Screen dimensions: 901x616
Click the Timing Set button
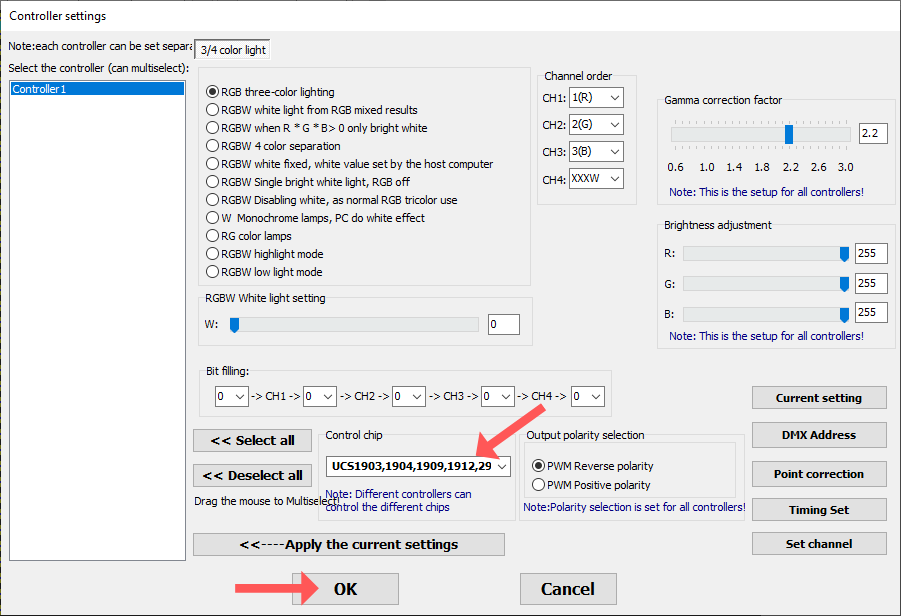819,509
